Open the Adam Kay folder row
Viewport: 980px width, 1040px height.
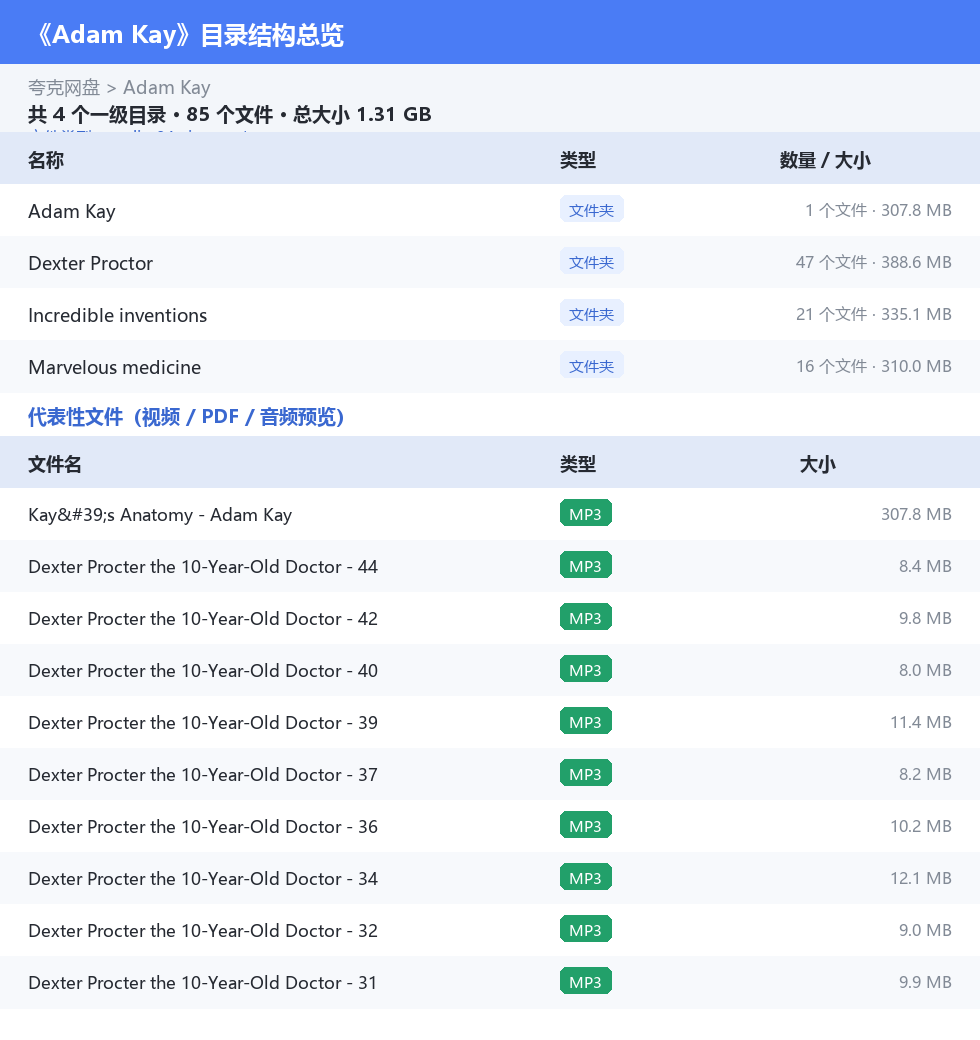(490, 210)
